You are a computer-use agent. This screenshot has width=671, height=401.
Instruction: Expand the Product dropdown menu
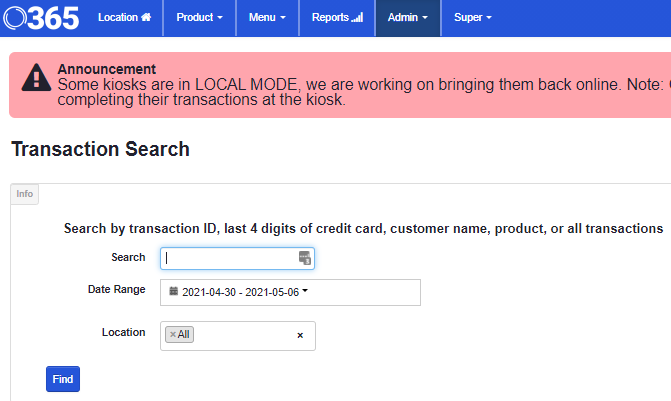[199, 18]
